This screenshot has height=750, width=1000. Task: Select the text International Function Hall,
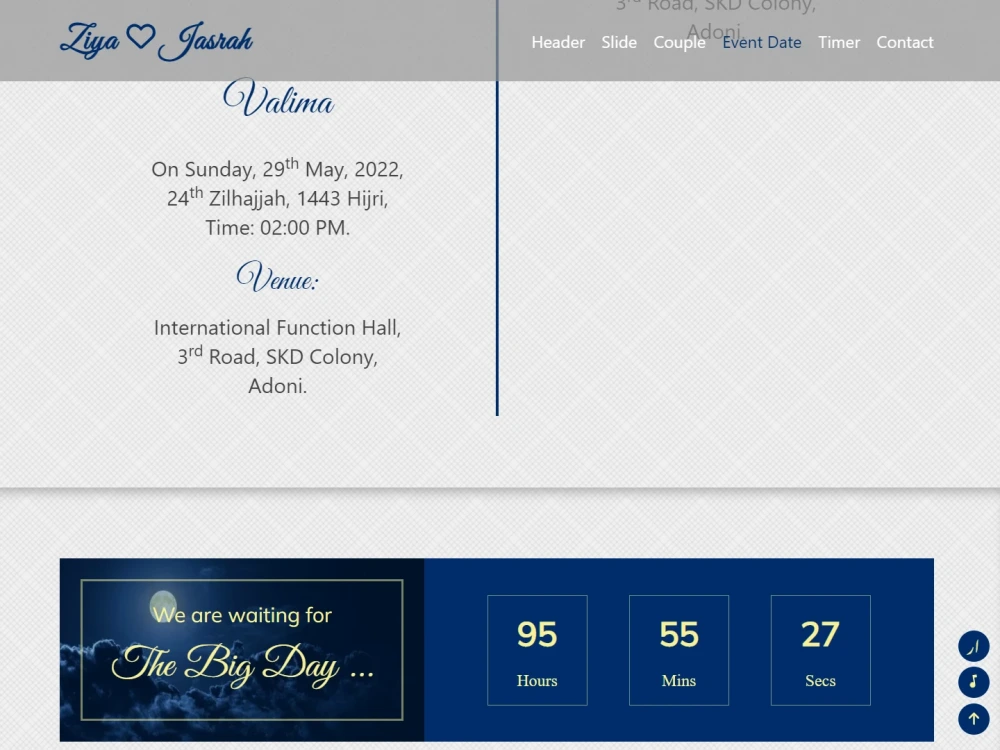click(277, 328)
